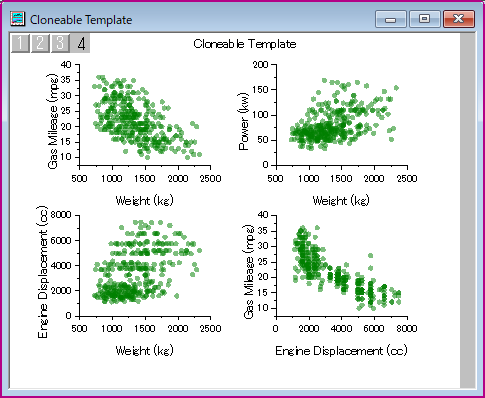Select 'Weight (kg)' title under top-right plot
The height and width of the screenshot is (398, 485).
(x=341, y=201)
